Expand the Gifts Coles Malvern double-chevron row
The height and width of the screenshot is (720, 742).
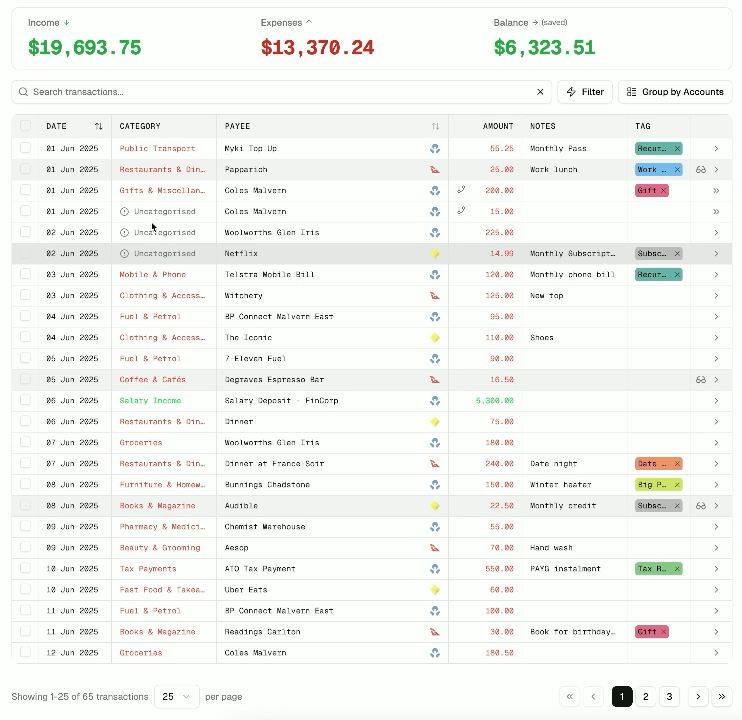(x=716, y=191)
